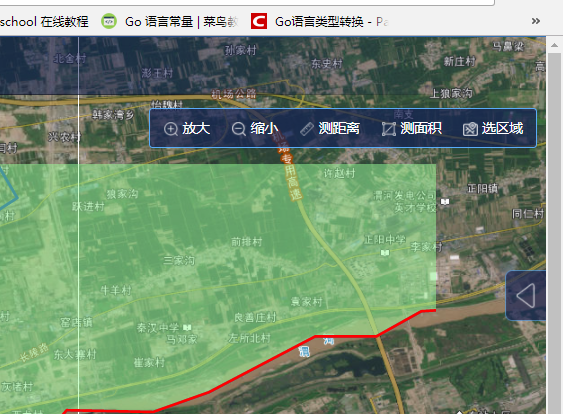The width and height of the screenshot is (563, 414).
Task: Click the 牛羊村 map label
Action: 116,290
